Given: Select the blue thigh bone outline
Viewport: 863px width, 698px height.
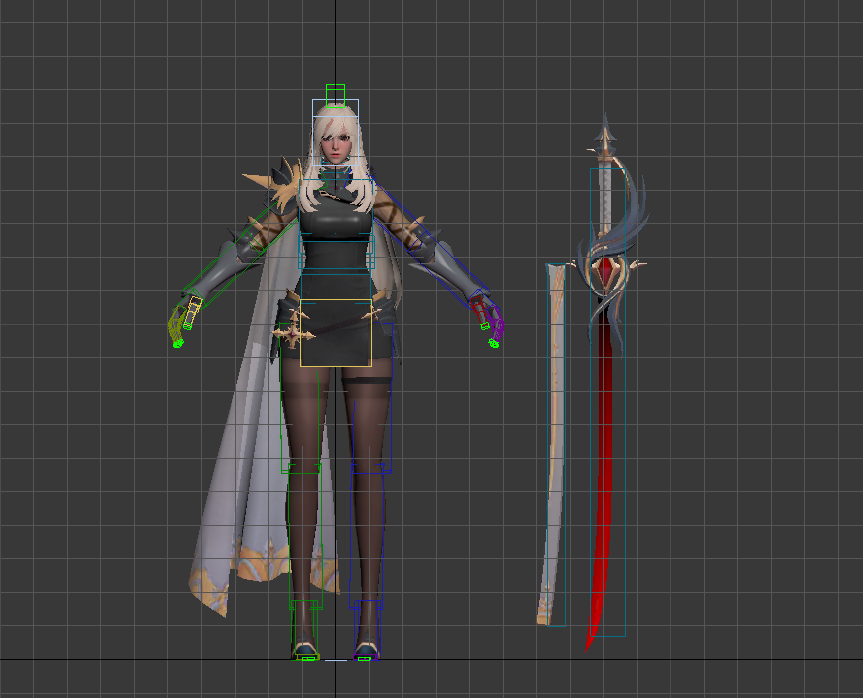Looking at the screenshot, I should coord(372,397).
